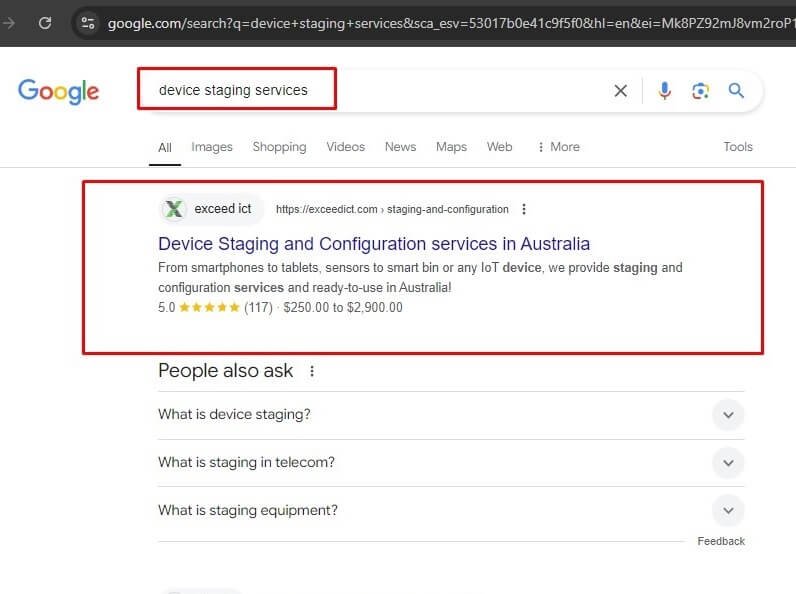The height and width of the screenshot is (594, 796).
Task: Click the Feedback link
Action: point(721,541)
